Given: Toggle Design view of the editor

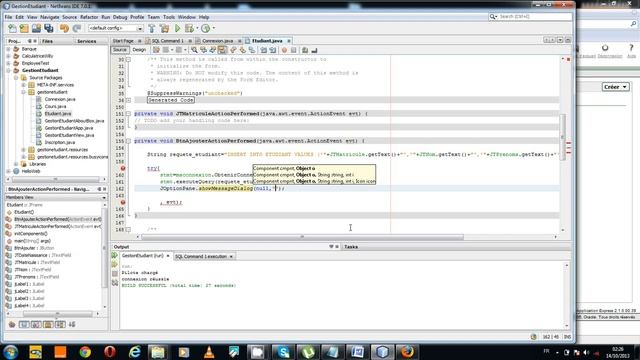Looking at the screenshot, I should pyautogui.click(x=139, y=50).
